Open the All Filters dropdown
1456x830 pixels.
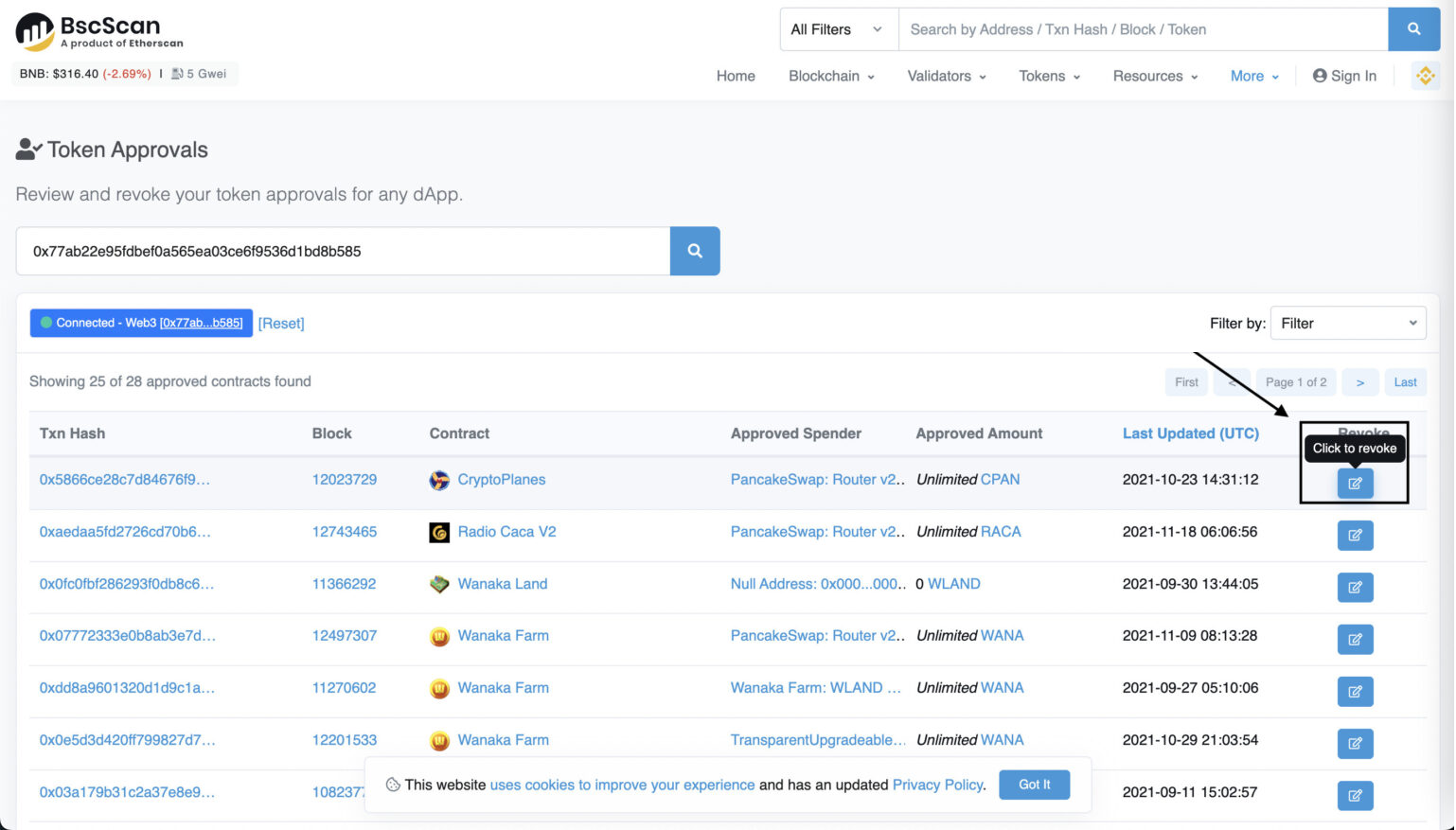coord(838,29)
